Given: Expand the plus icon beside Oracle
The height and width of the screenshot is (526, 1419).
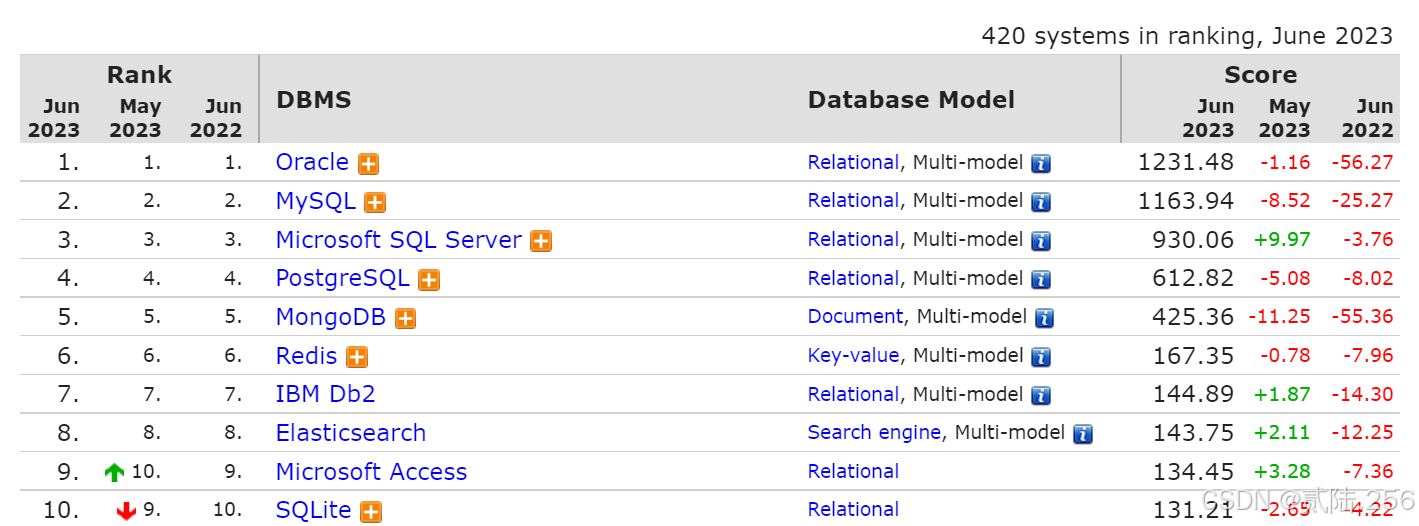Looking at the screenshot, I should coord(368,164).
